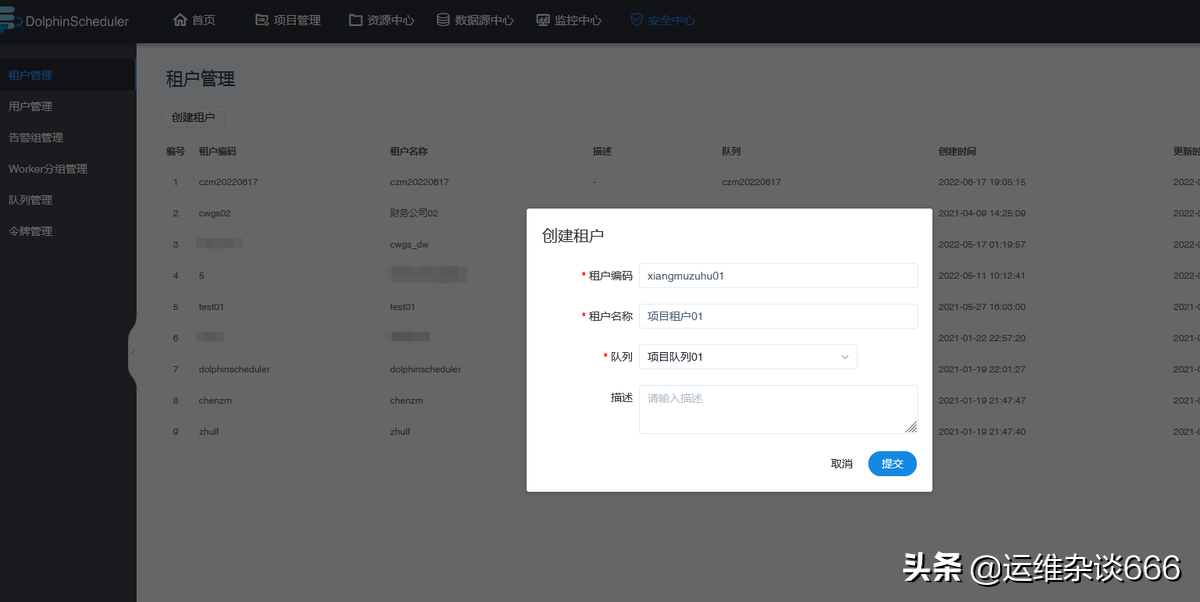Click the project management icon
This screenshot has height=602, width=1200.
pyautogui.click(x=262, y=20)
